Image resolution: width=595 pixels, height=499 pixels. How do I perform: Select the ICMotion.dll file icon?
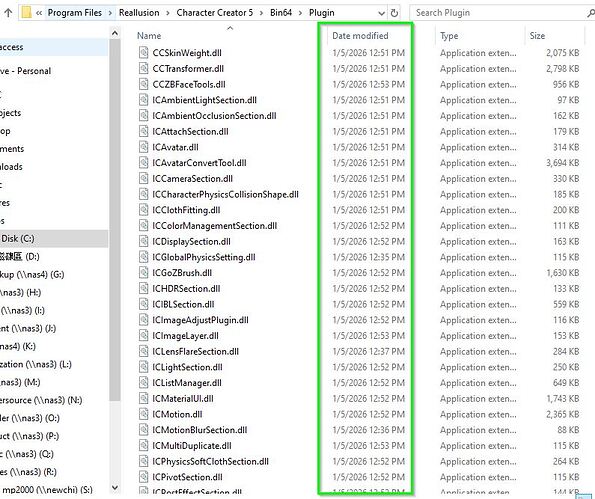coord(143,414)
